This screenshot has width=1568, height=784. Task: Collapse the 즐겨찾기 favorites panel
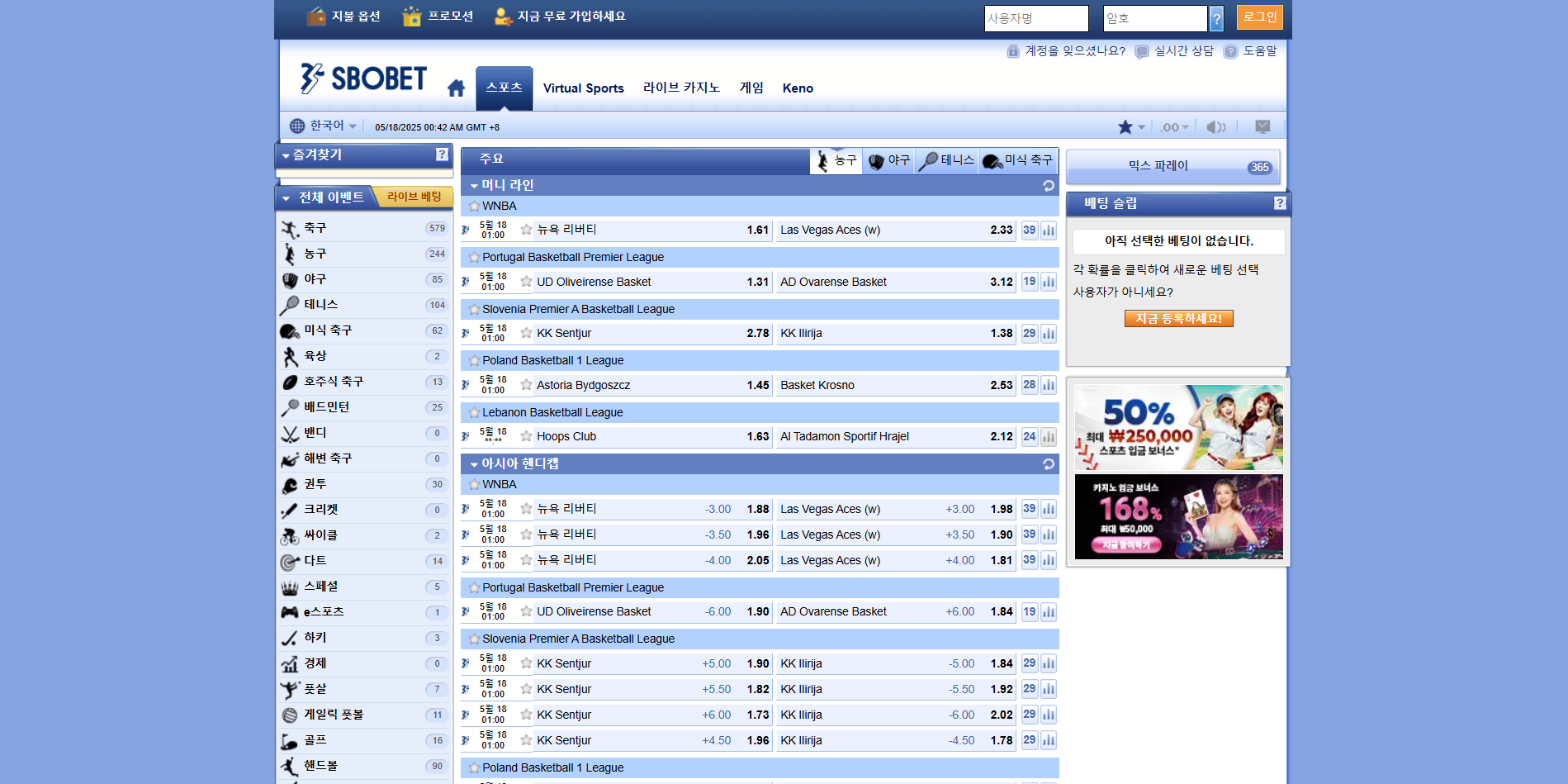(x=286, y=155)
